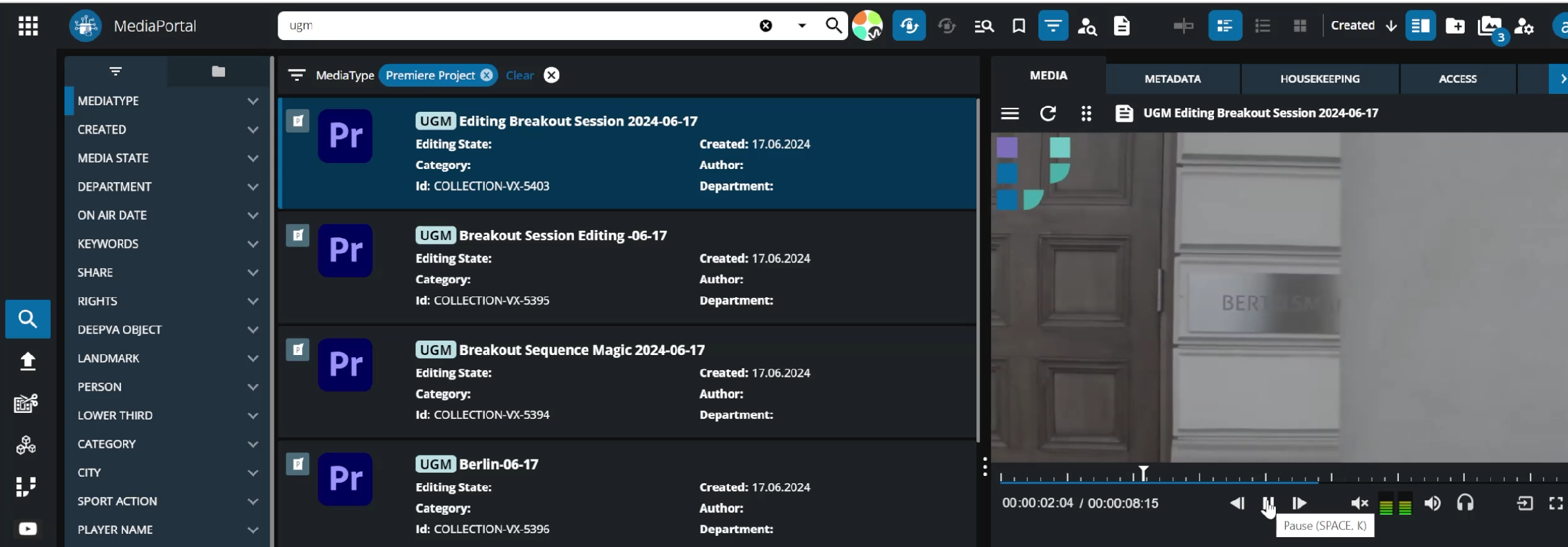The height and width of the screenshot is (547, 1568).
Task: Click the headphones icon in player controls
Action: coord(1465,503)
